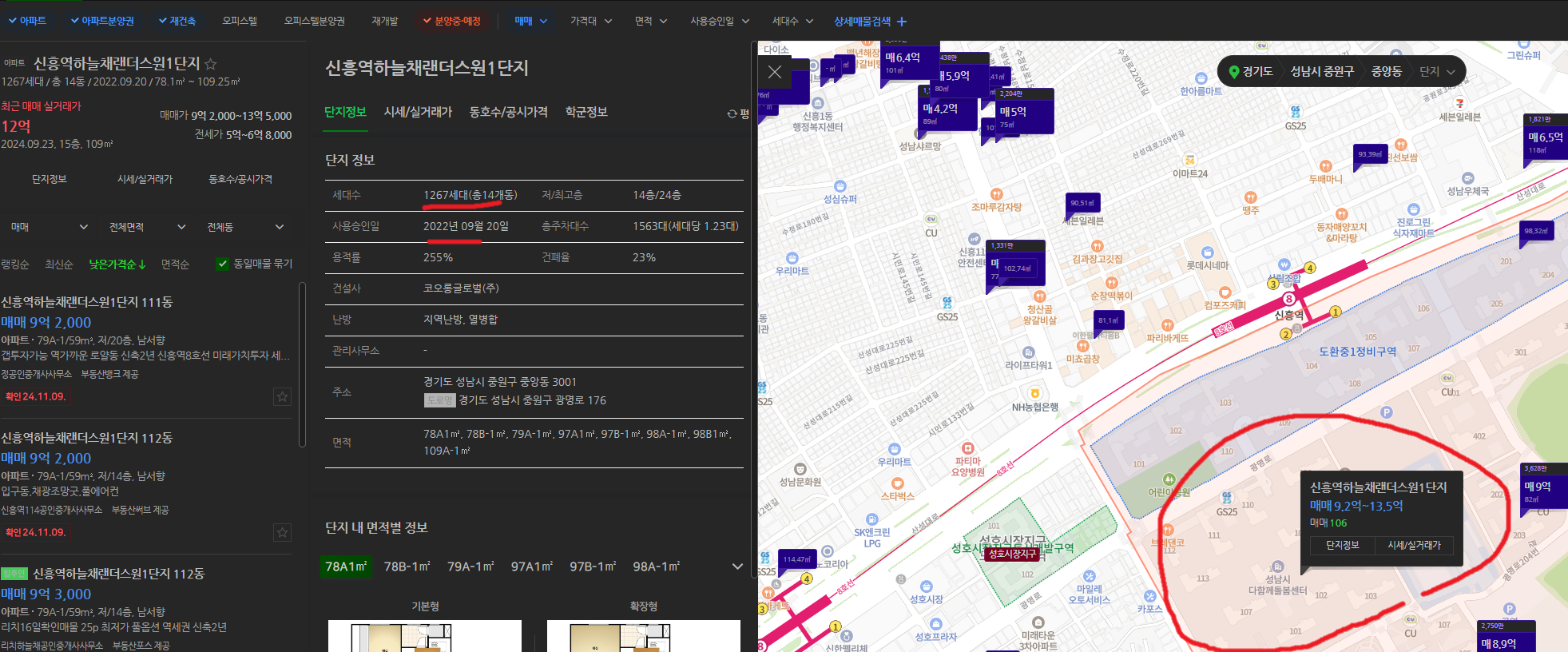Image resolution: width=1568 pixels, height=652 pixels.
Task: Select the 97A1㎡ area tab
Action: pyautogui.click(x=531, y=567)
